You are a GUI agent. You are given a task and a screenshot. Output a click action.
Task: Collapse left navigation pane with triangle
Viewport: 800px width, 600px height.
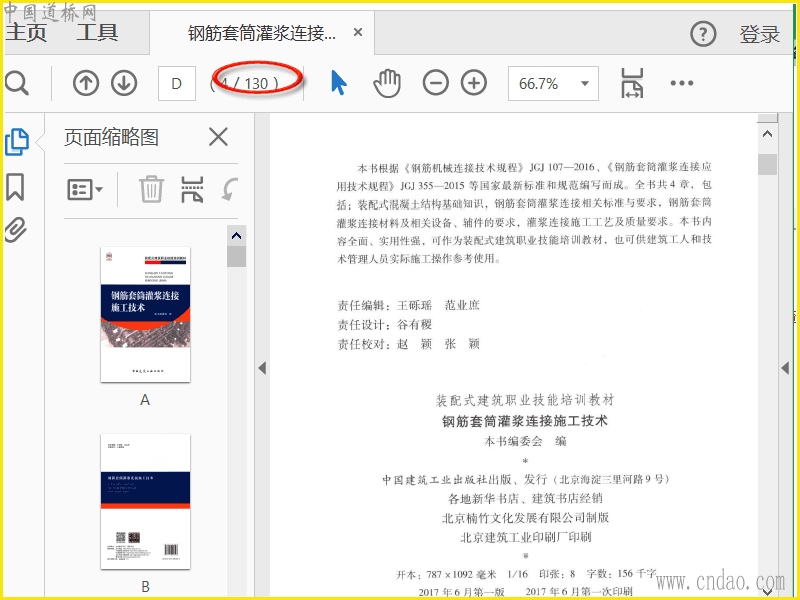(262, 367)
